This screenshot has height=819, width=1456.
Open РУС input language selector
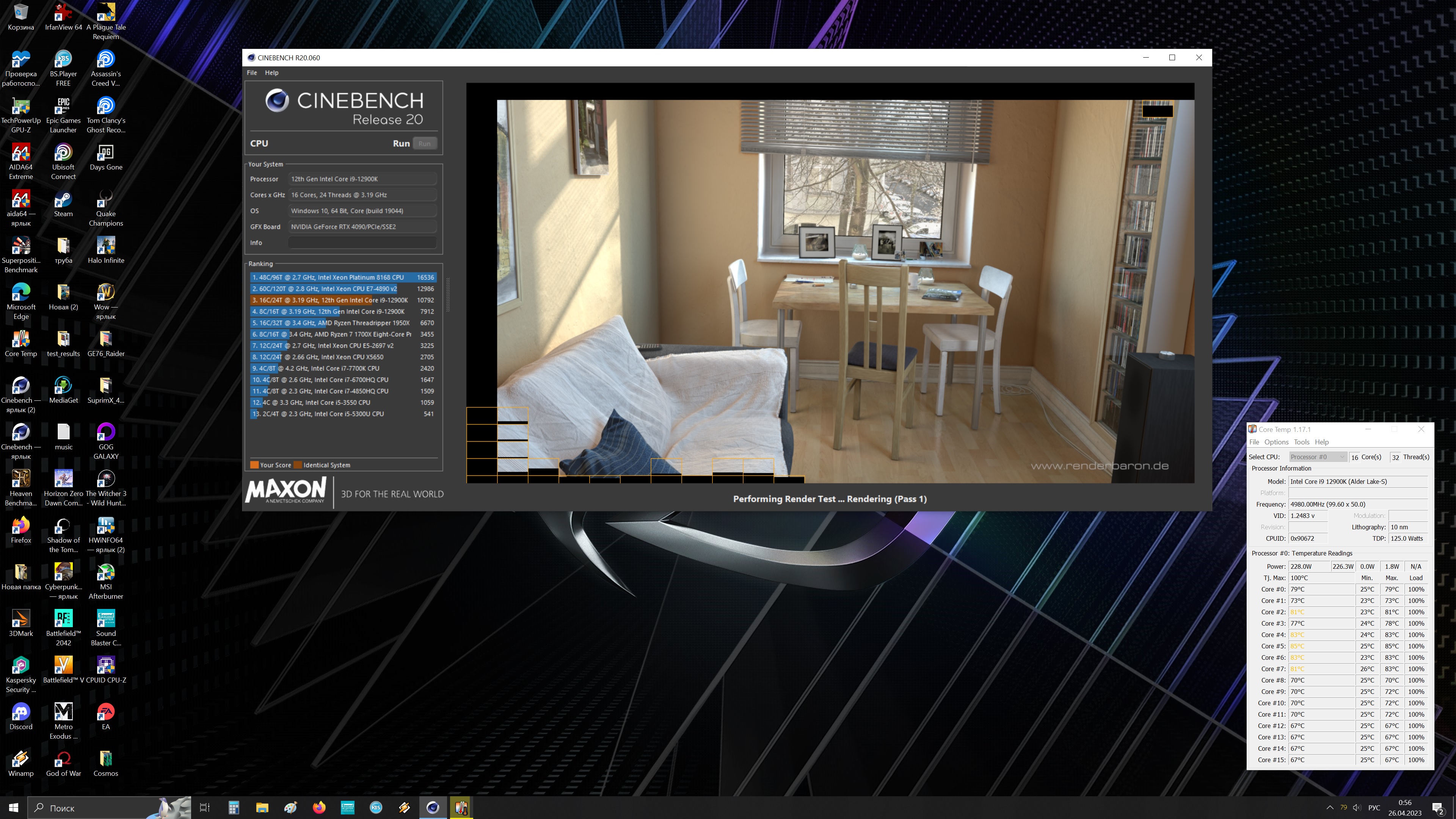pyautogui.click(x=1374, y=807)
